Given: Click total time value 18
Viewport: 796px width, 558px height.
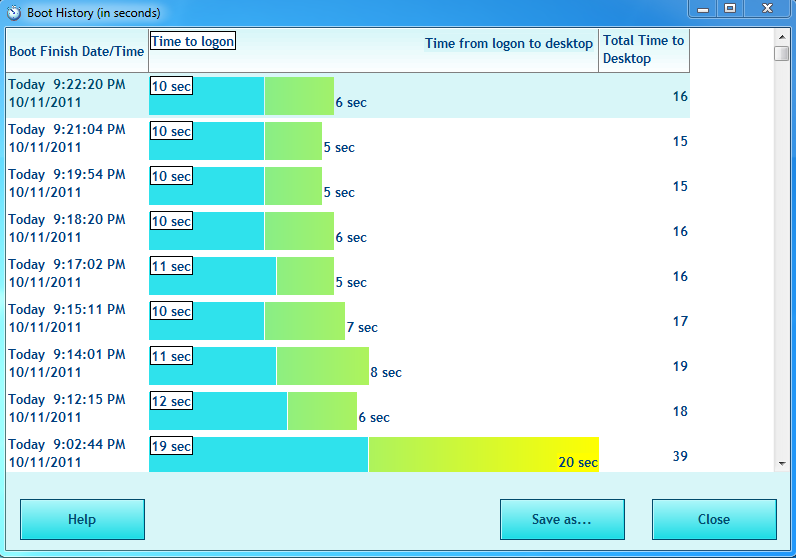Looking at the screenshot, I should 680,411.
